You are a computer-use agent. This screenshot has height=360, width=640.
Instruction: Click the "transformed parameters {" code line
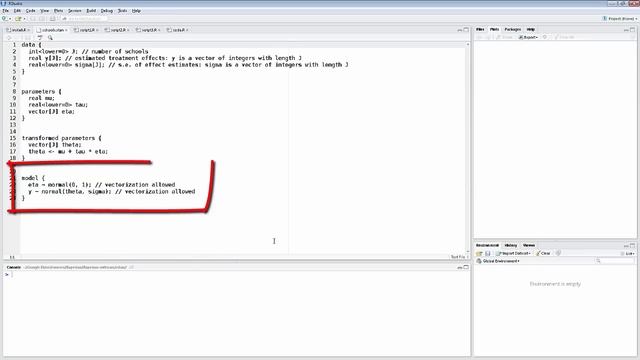click(62, 138)
